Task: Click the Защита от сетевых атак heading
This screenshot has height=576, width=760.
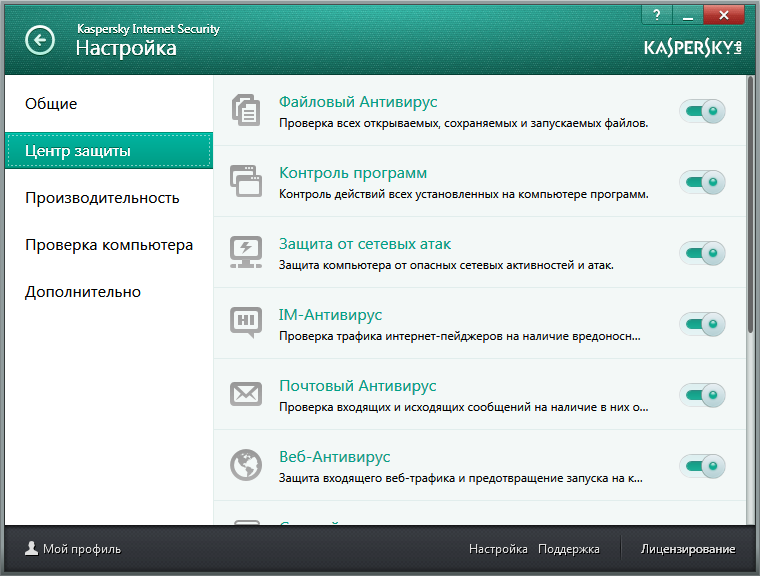Action: click(x=365, y=244)
